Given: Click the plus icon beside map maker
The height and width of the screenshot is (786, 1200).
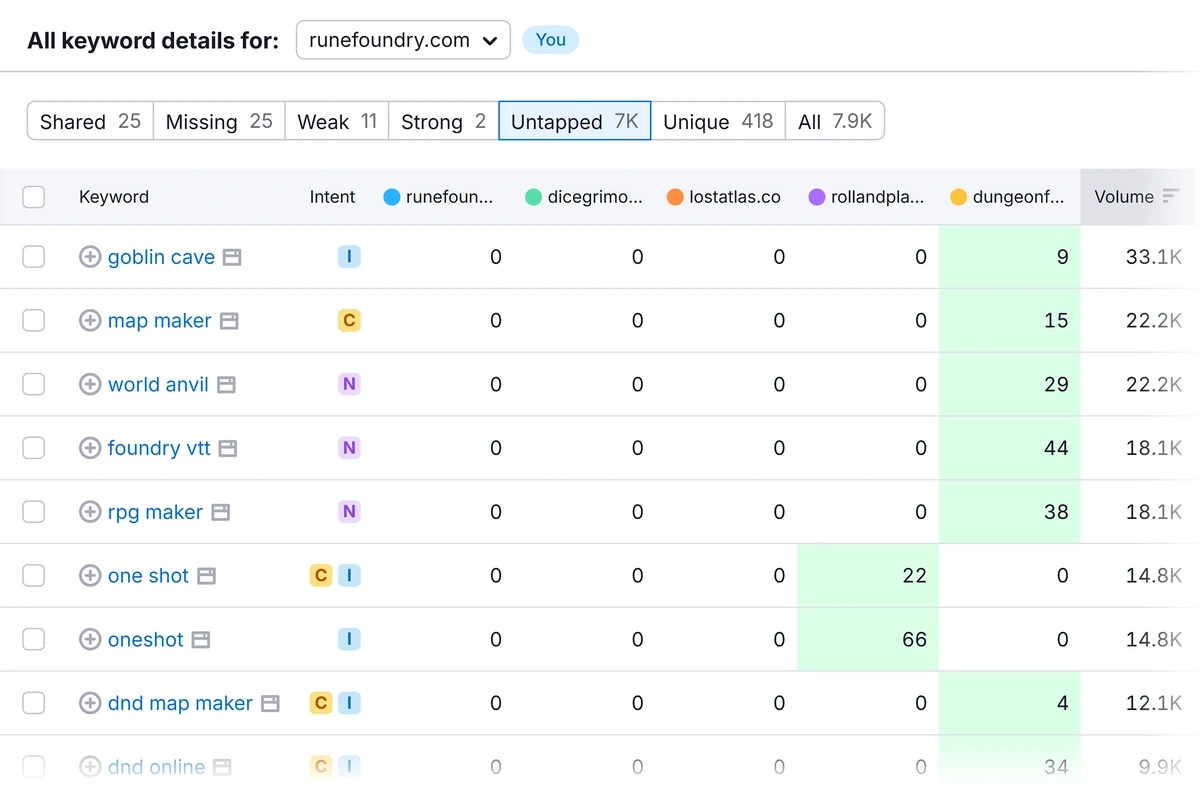Looking at the screenshot, I should (x=90, y=321).
